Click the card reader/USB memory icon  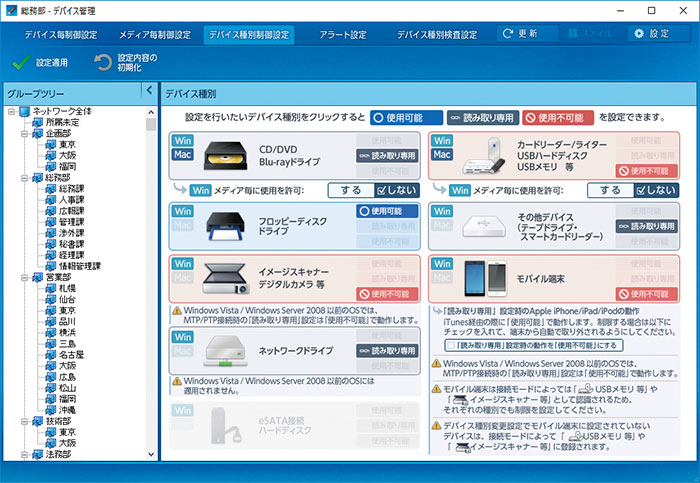(488, 157)
